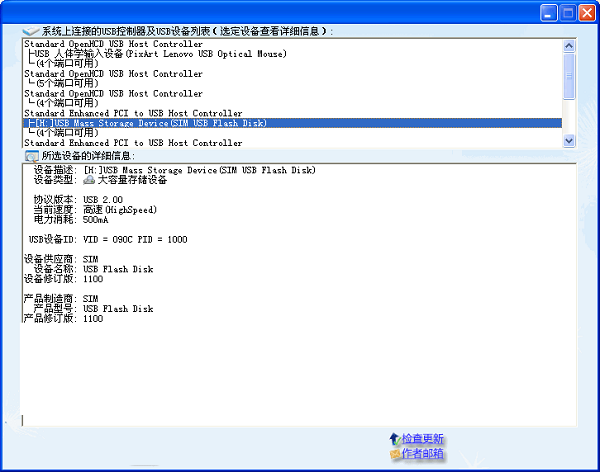Open the 作者邮箱 link
Viewport: 600px width, 472px height.
coord(423,454)
